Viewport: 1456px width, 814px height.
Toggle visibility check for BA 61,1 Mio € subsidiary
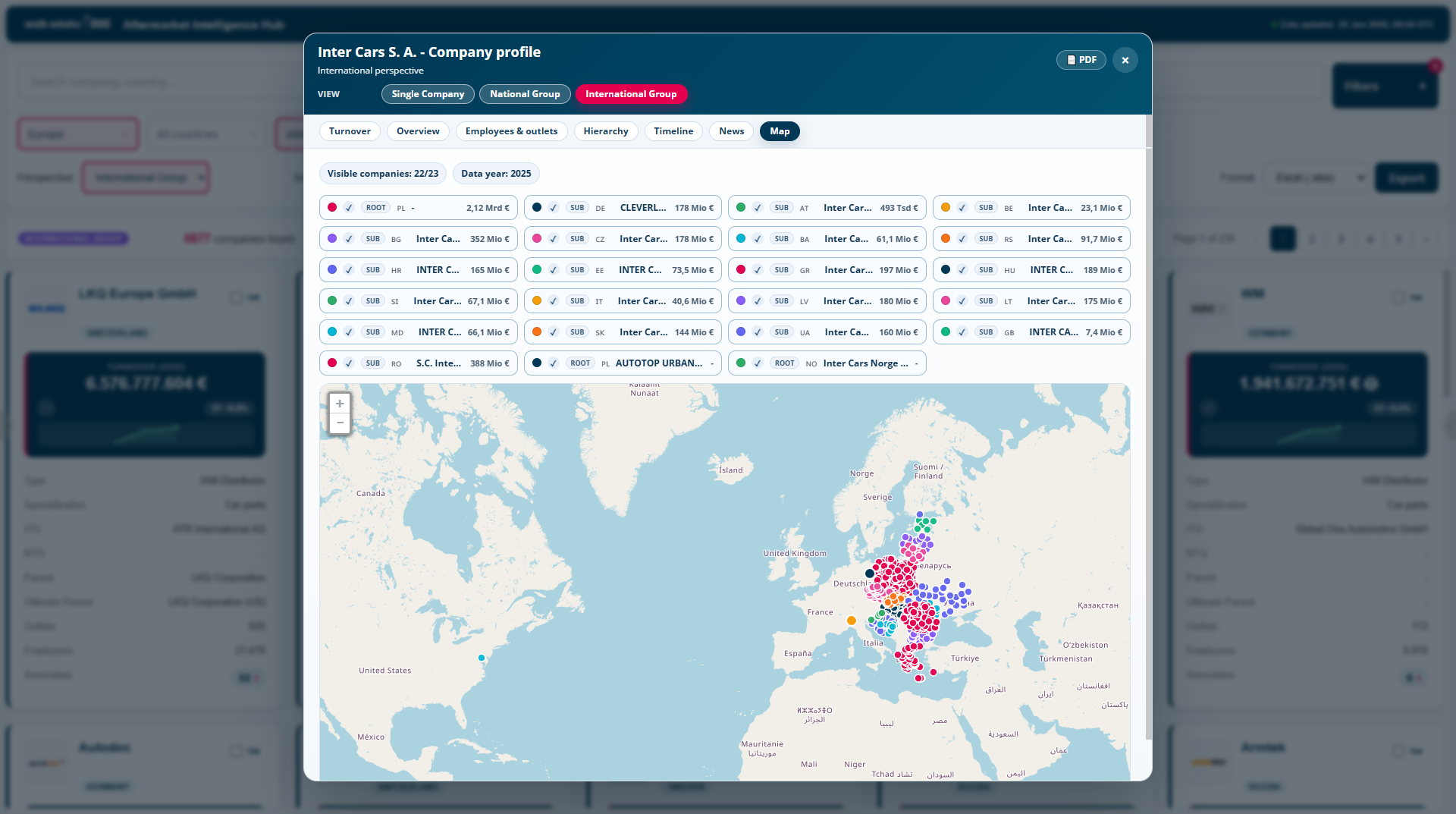(758, 239)
